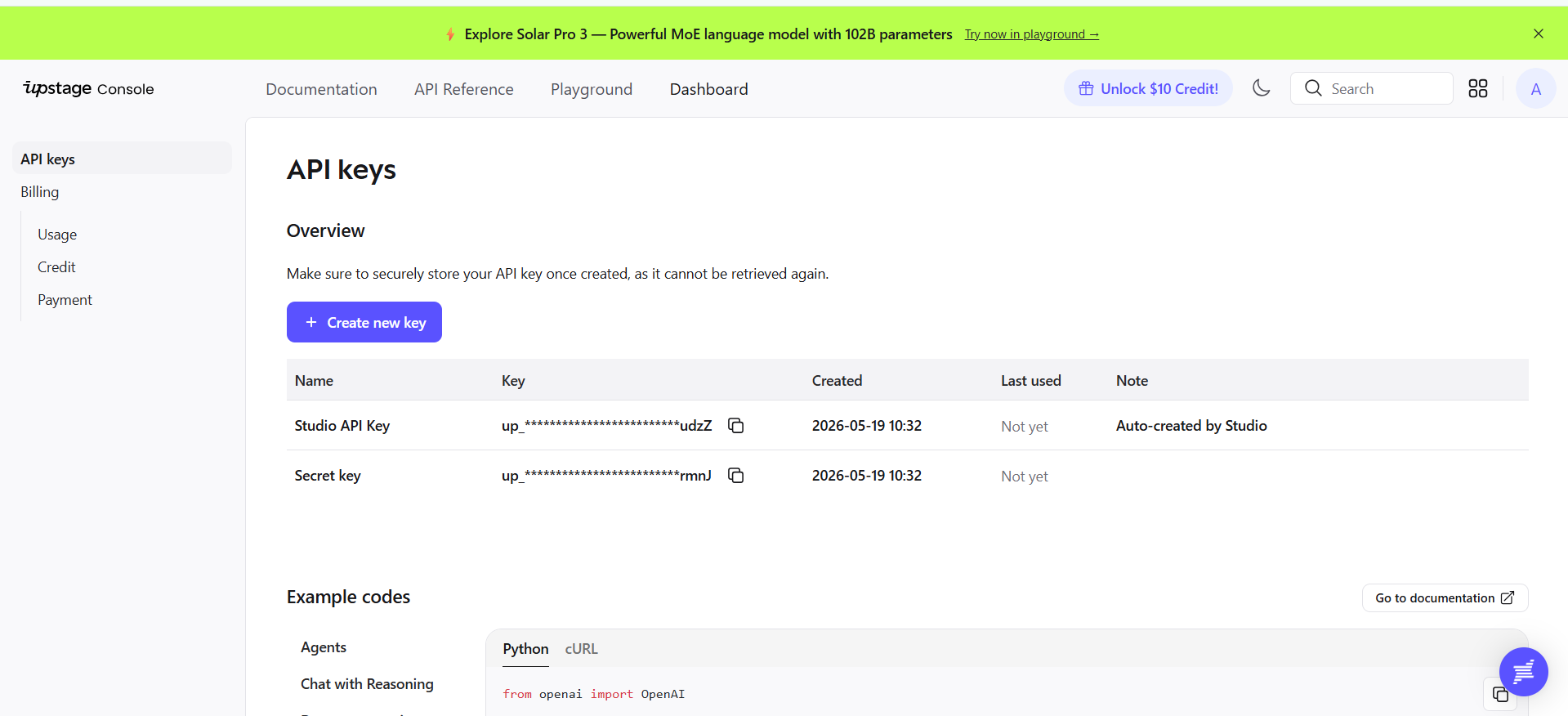Focus the Search input field
This screenshot has width=1568, height=716.
pyautogui.click(x=1371, y=88)
